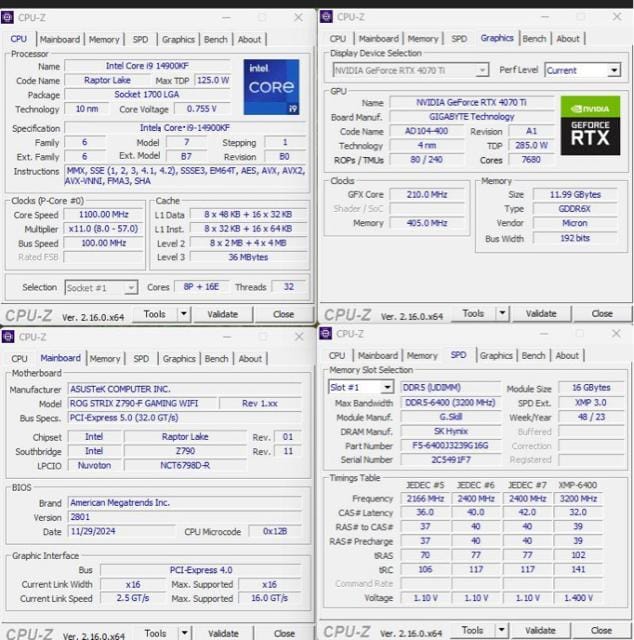The height and width of the screenshot is (640, 634).
Task: Click Tools button in Graphics window
Action: tap(473, 313)
